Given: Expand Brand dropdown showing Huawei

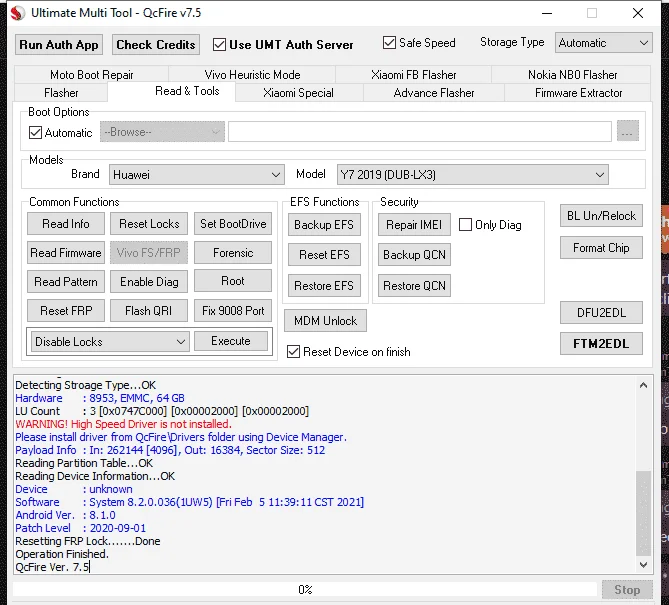Looking at the screenshot, I should pos(197,175).
